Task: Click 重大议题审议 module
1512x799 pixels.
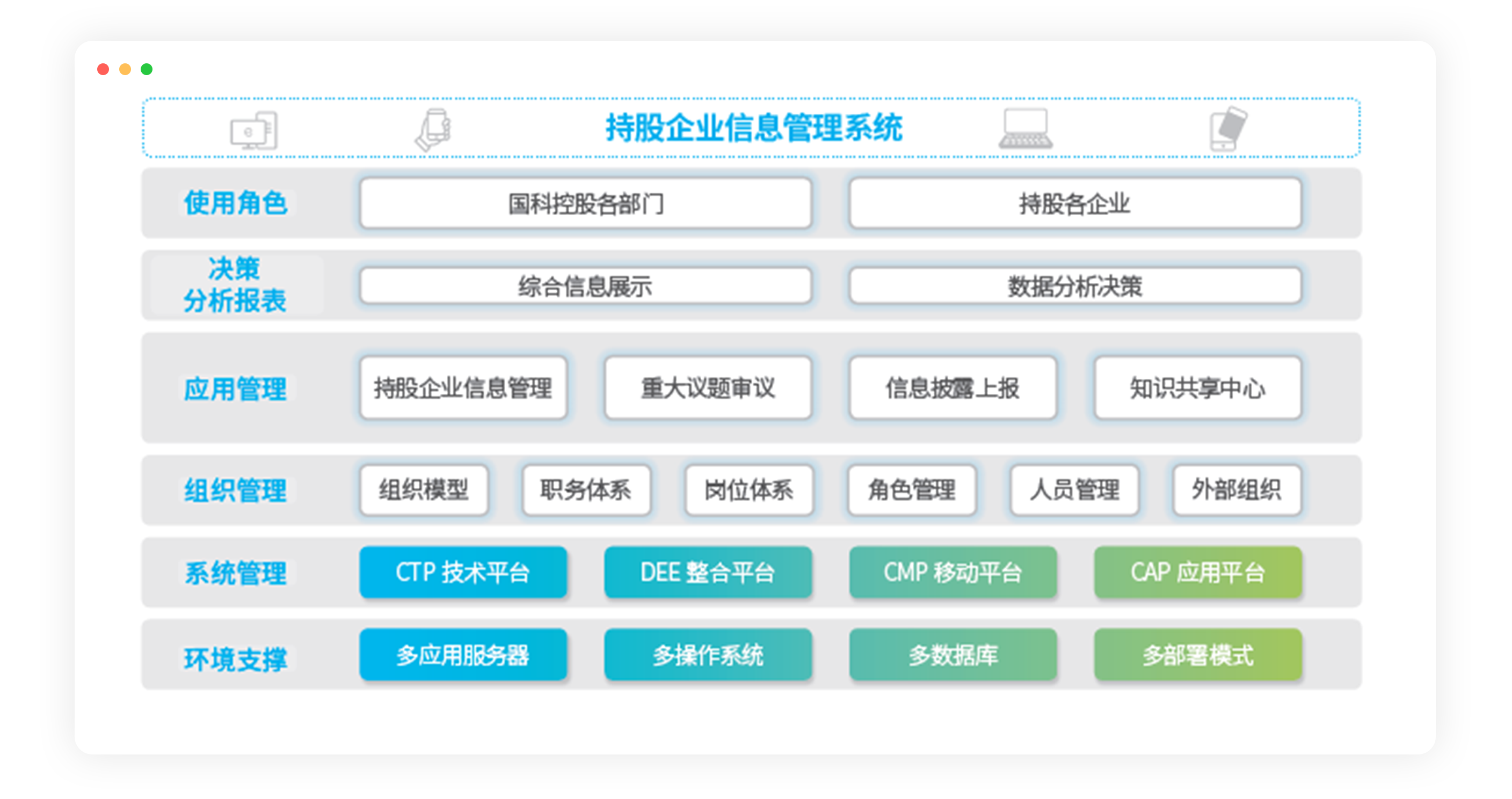Action: 707,388
